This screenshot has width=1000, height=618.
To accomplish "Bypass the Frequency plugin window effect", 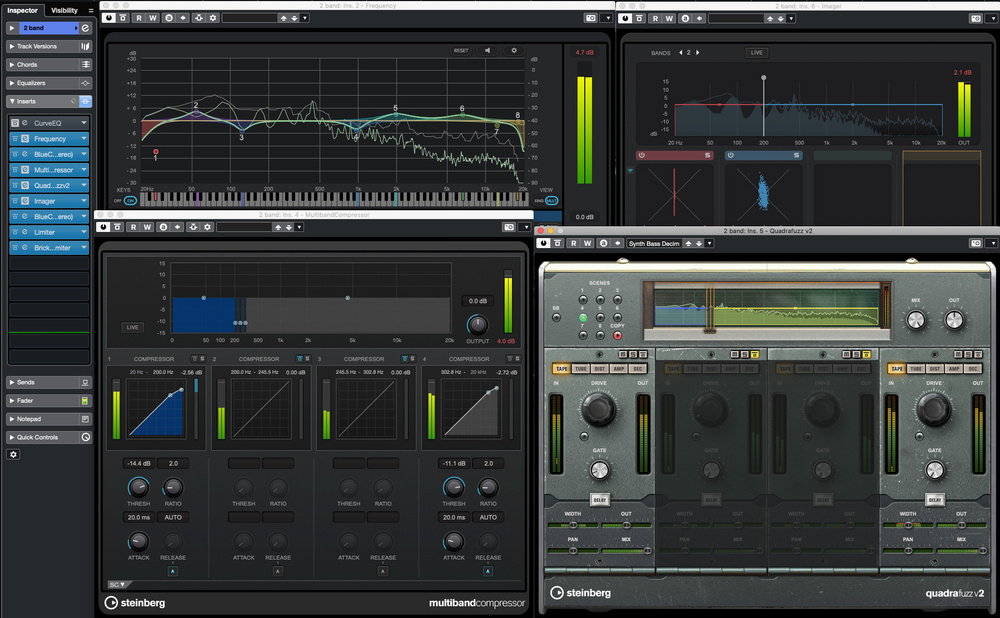I will coord(123,18).
